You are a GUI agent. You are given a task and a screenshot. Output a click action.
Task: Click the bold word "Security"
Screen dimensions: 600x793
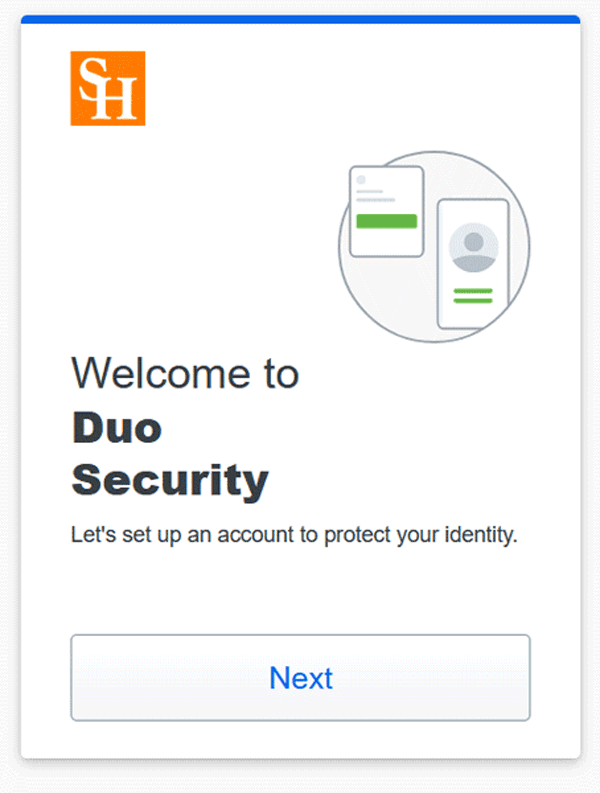pyautogui.click(x=170, y=481)
